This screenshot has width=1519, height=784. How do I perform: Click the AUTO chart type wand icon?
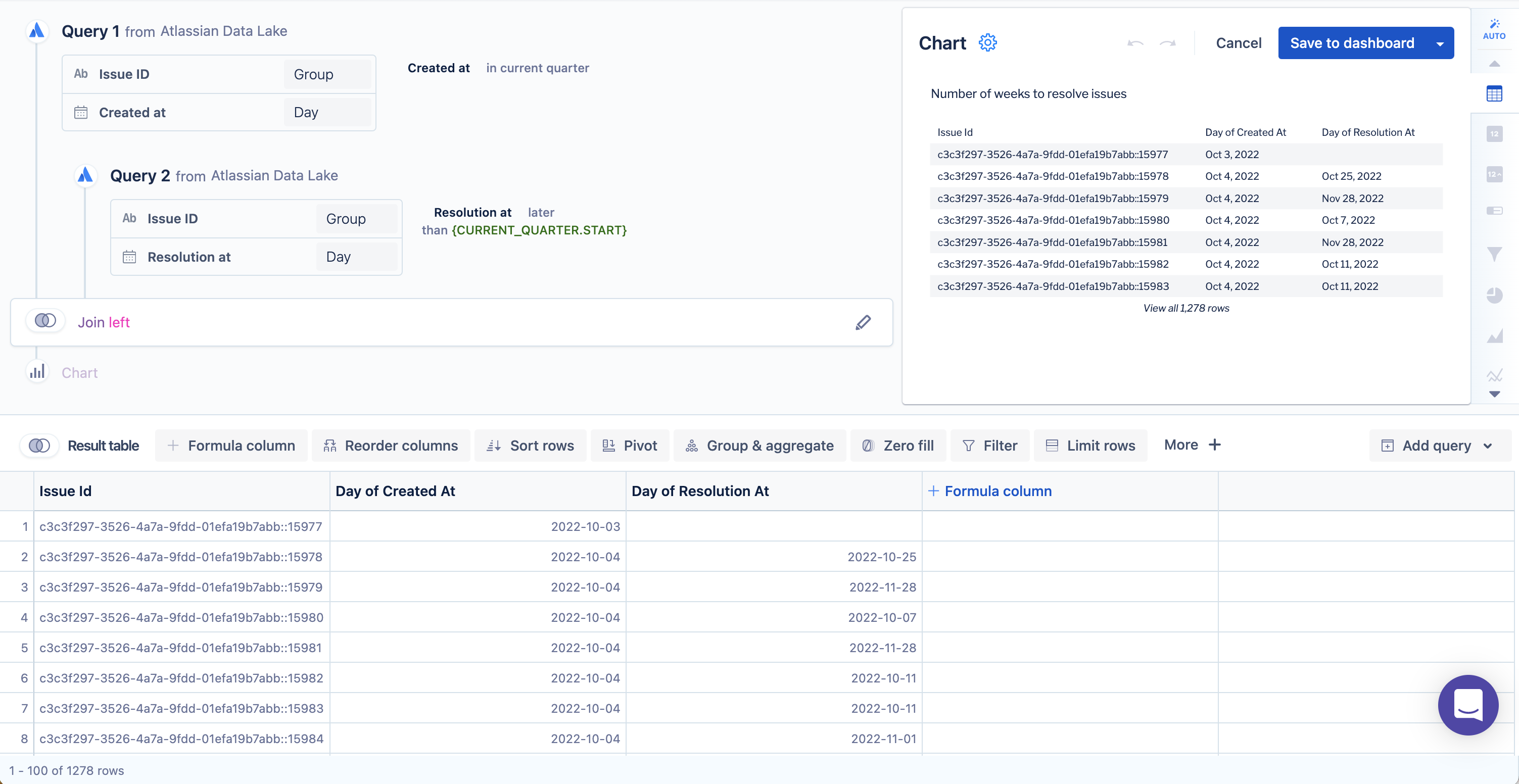coord(1494,28)
